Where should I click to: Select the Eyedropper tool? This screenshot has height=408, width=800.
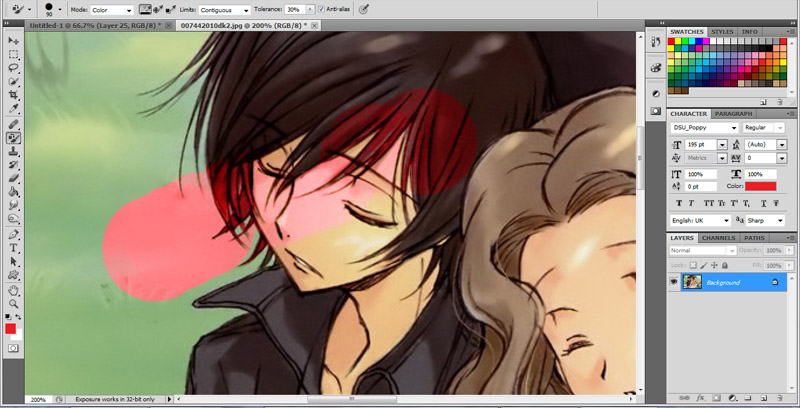click(x=13, y=109)
